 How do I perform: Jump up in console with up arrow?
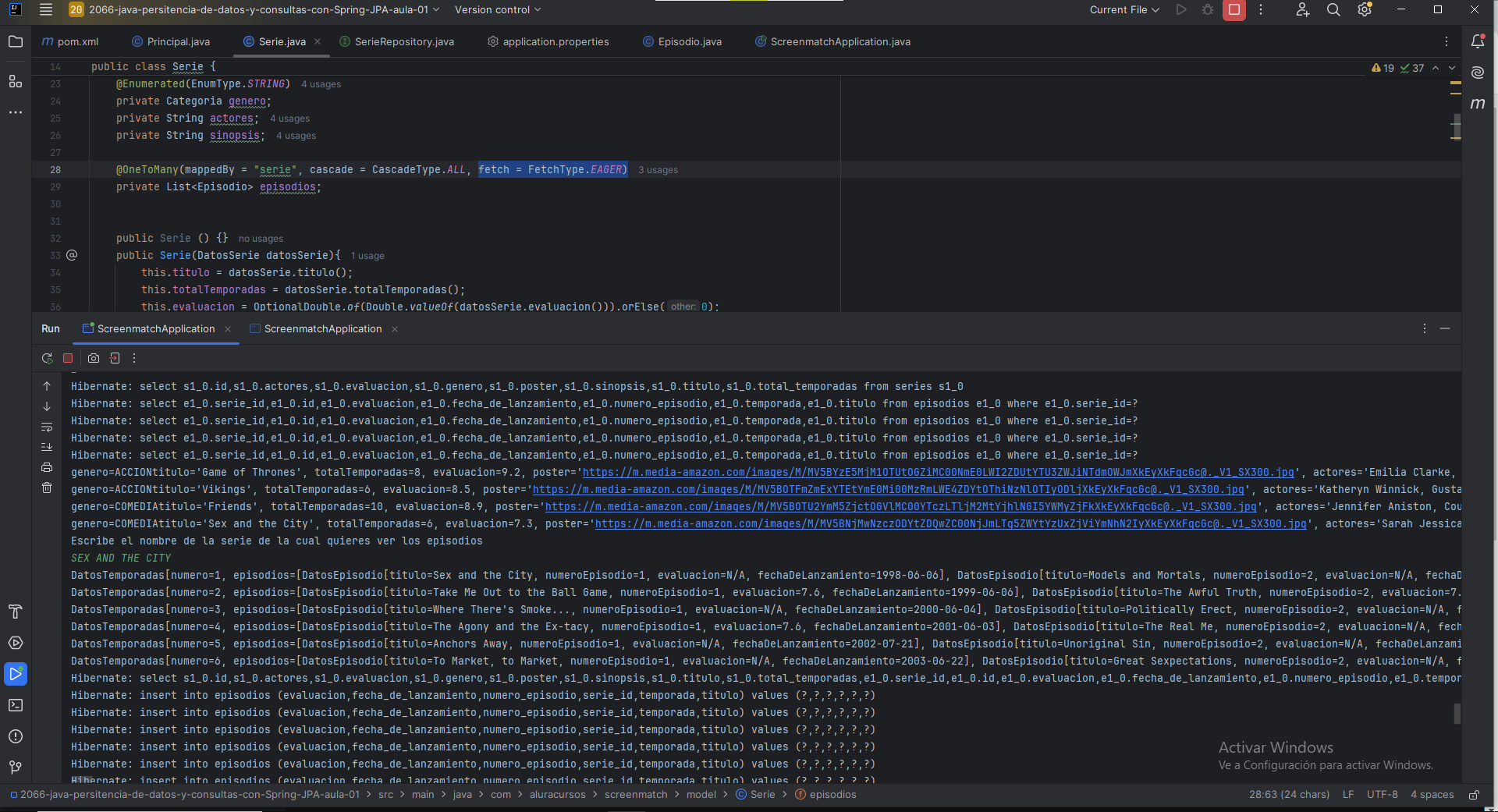pyautogui.click(x=47, y=386)
